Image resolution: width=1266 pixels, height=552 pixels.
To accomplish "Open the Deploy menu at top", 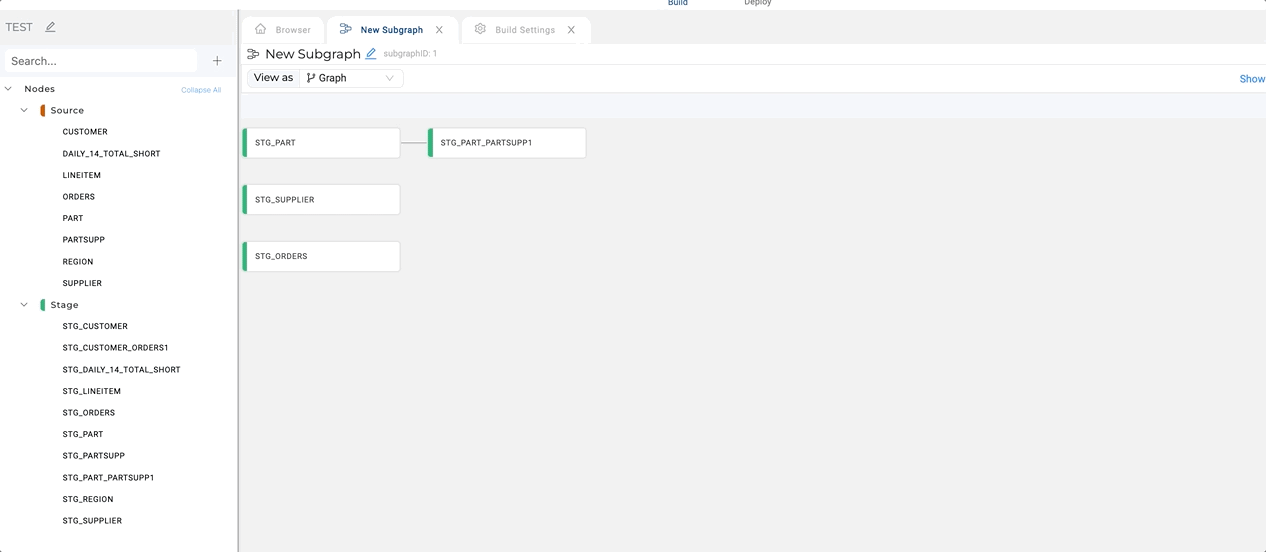I will click(x=758, y=3).
